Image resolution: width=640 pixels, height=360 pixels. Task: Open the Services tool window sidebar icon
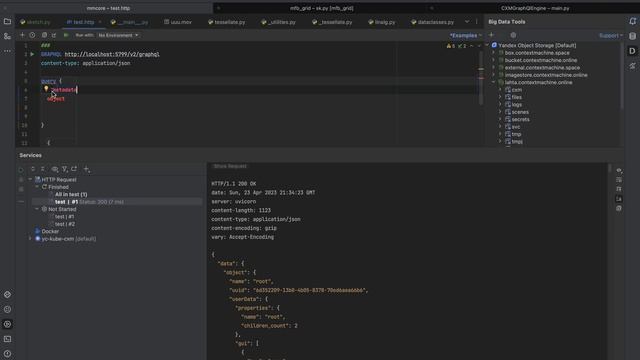click(x=7, y=324)
